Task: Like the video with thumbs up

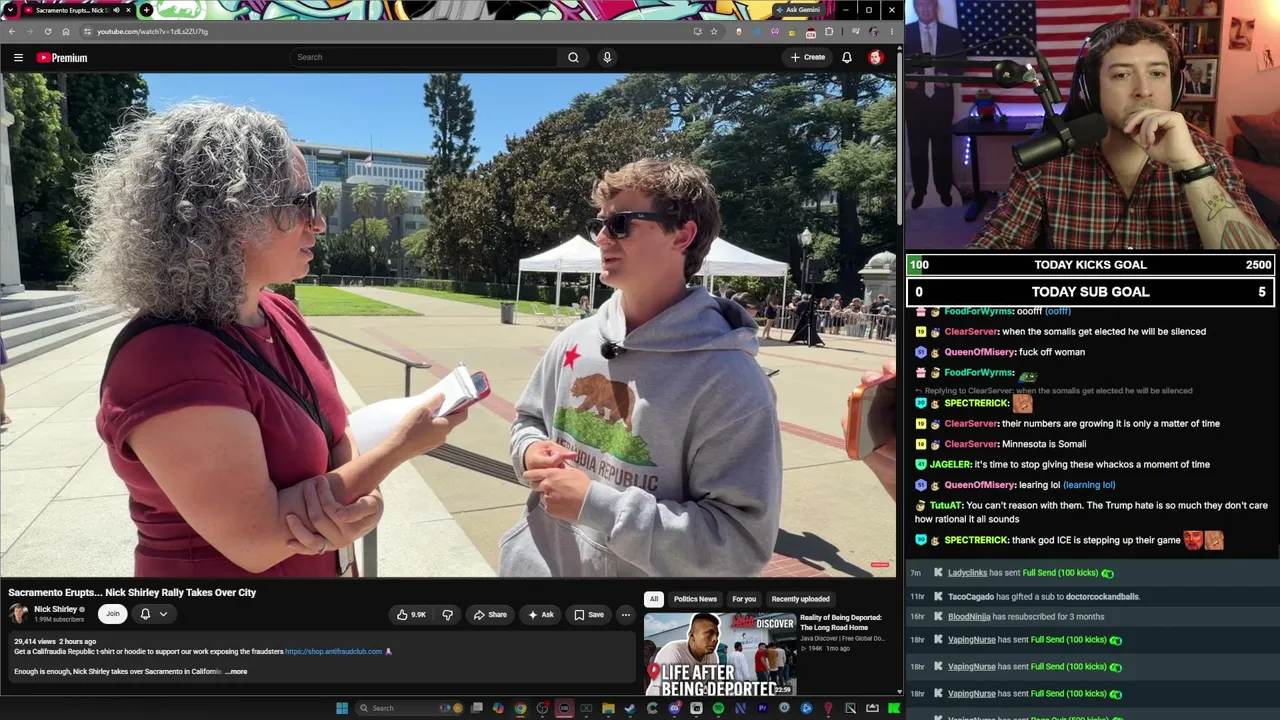Action: 411,615
